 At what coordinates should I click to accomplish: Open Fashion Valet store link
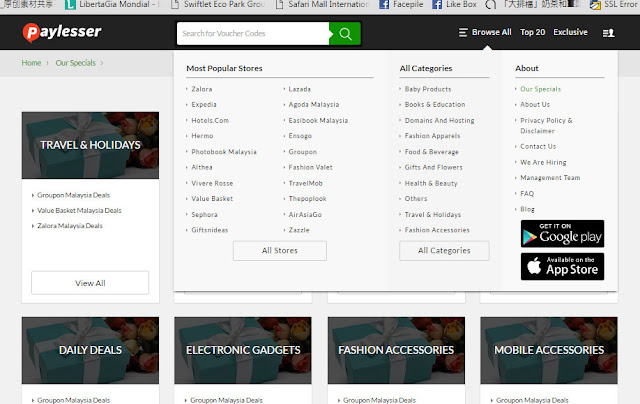[310, 167]
